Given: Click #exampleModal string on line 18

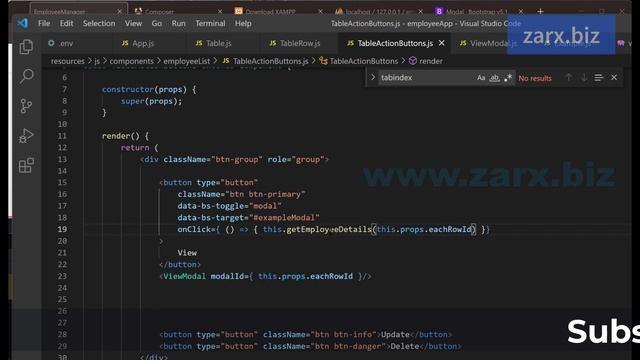Looking at the screenshot, I should tap(284, 218).
